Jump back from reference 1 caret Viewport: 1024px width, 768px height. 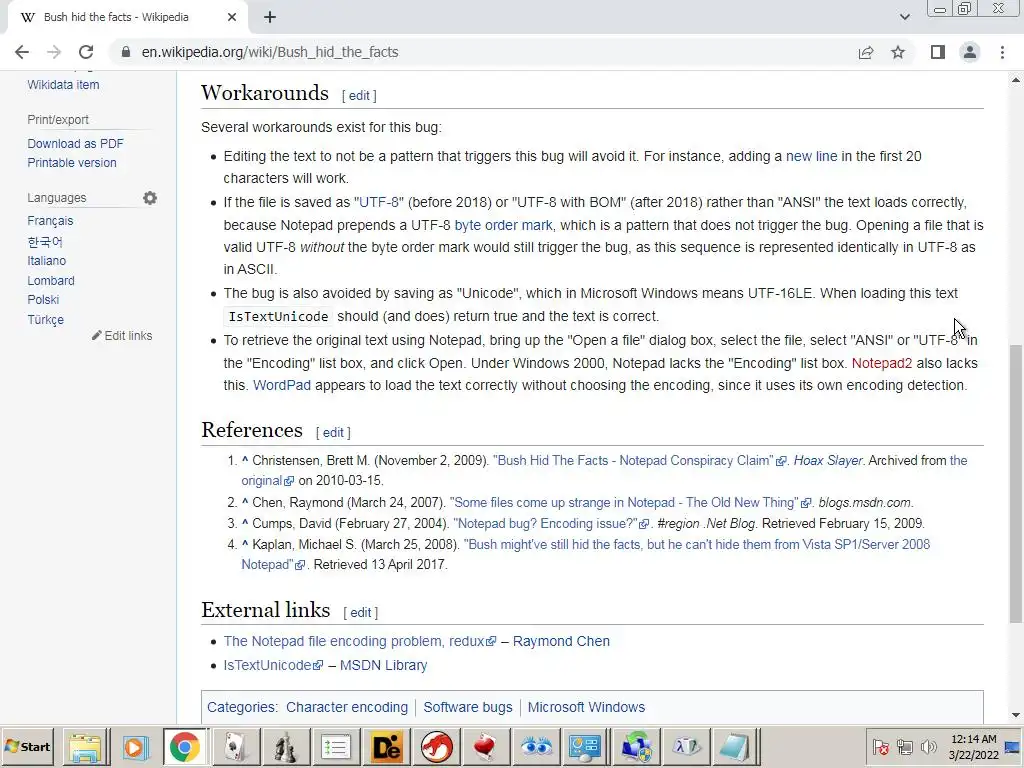click(x=245, y=460)
